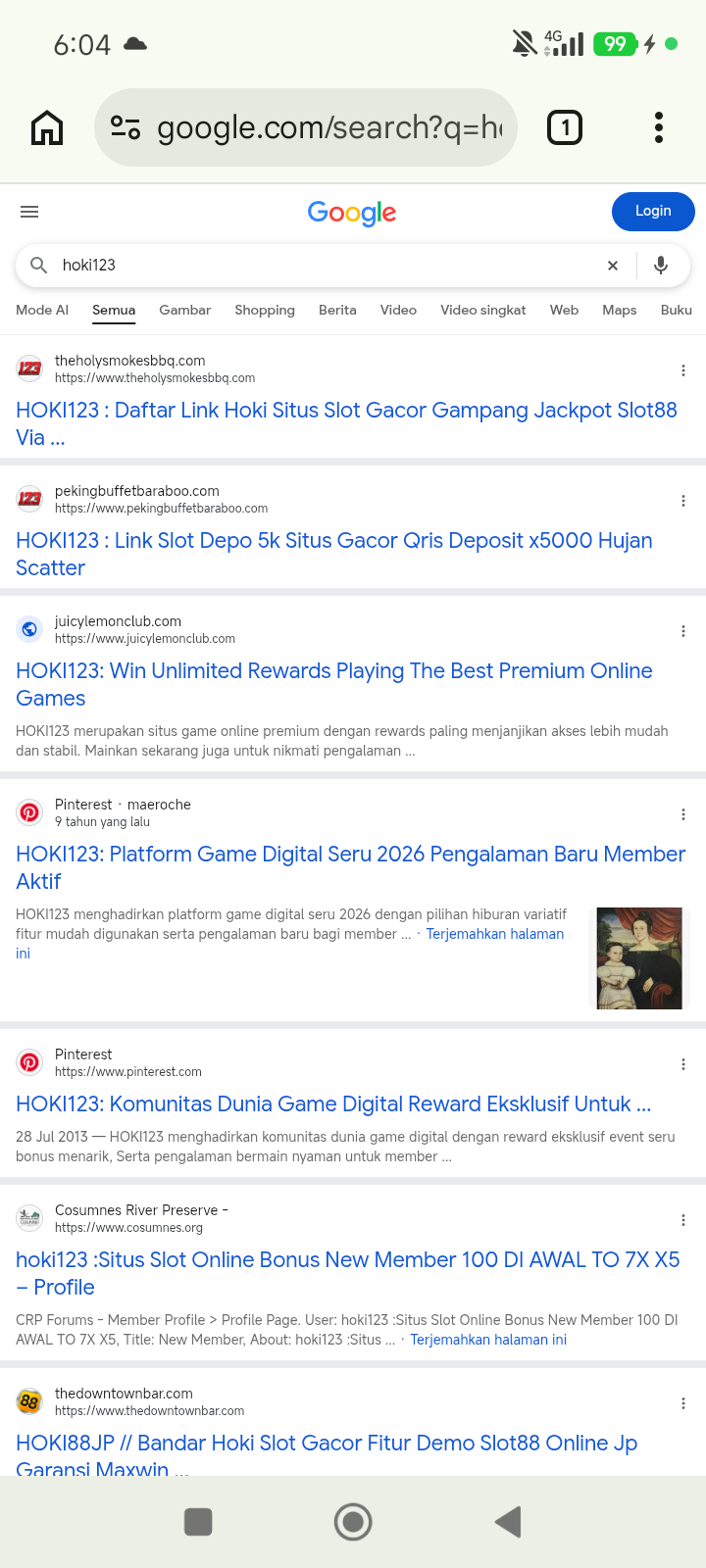Open options for thedowntownbar.com result
Viewport: 706px width, 1568px height.
click(x=683, y=1403)
